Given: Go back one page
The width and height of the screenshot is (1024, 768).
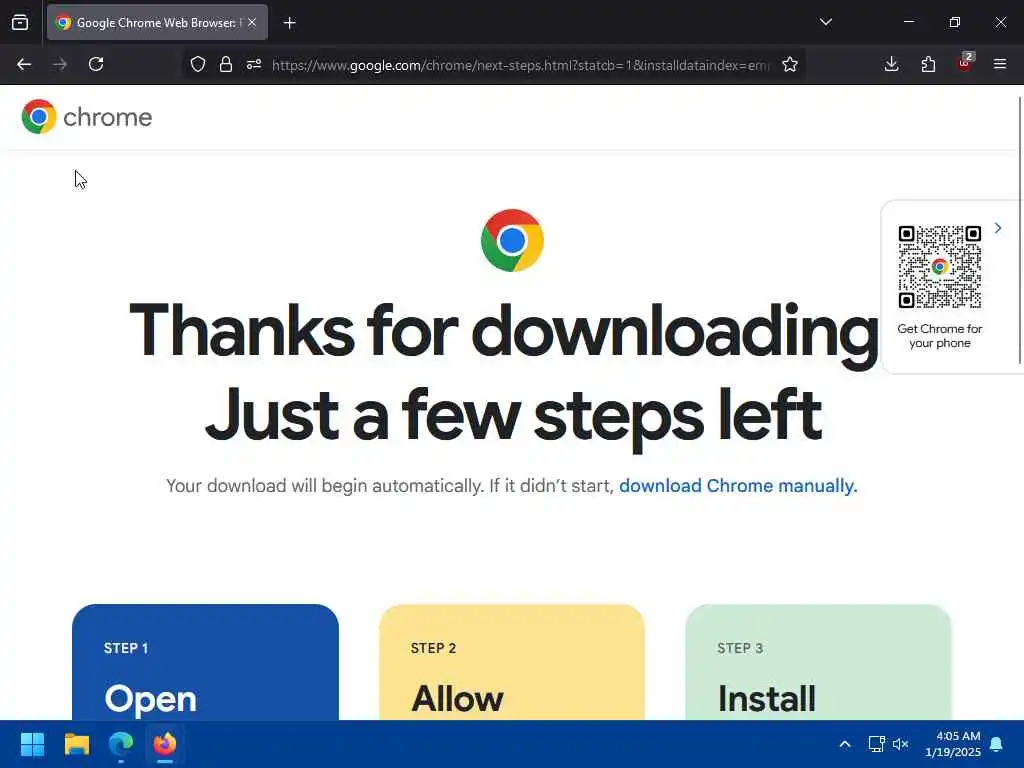Looking at the screenshot, I should (24, 64).
